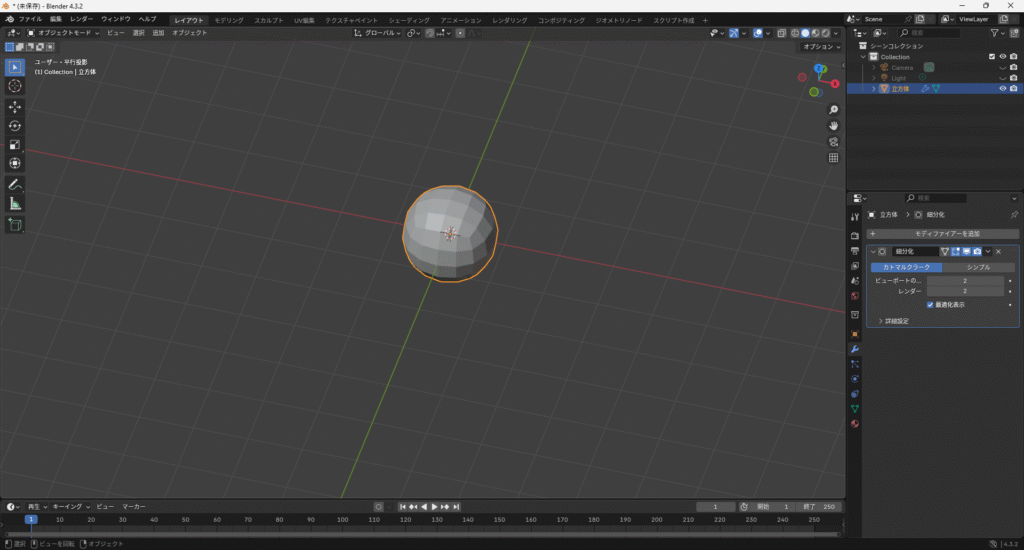Toggle modifier render display button
The width and height of the screenshot is (1024, 550).
coord(977,251)
